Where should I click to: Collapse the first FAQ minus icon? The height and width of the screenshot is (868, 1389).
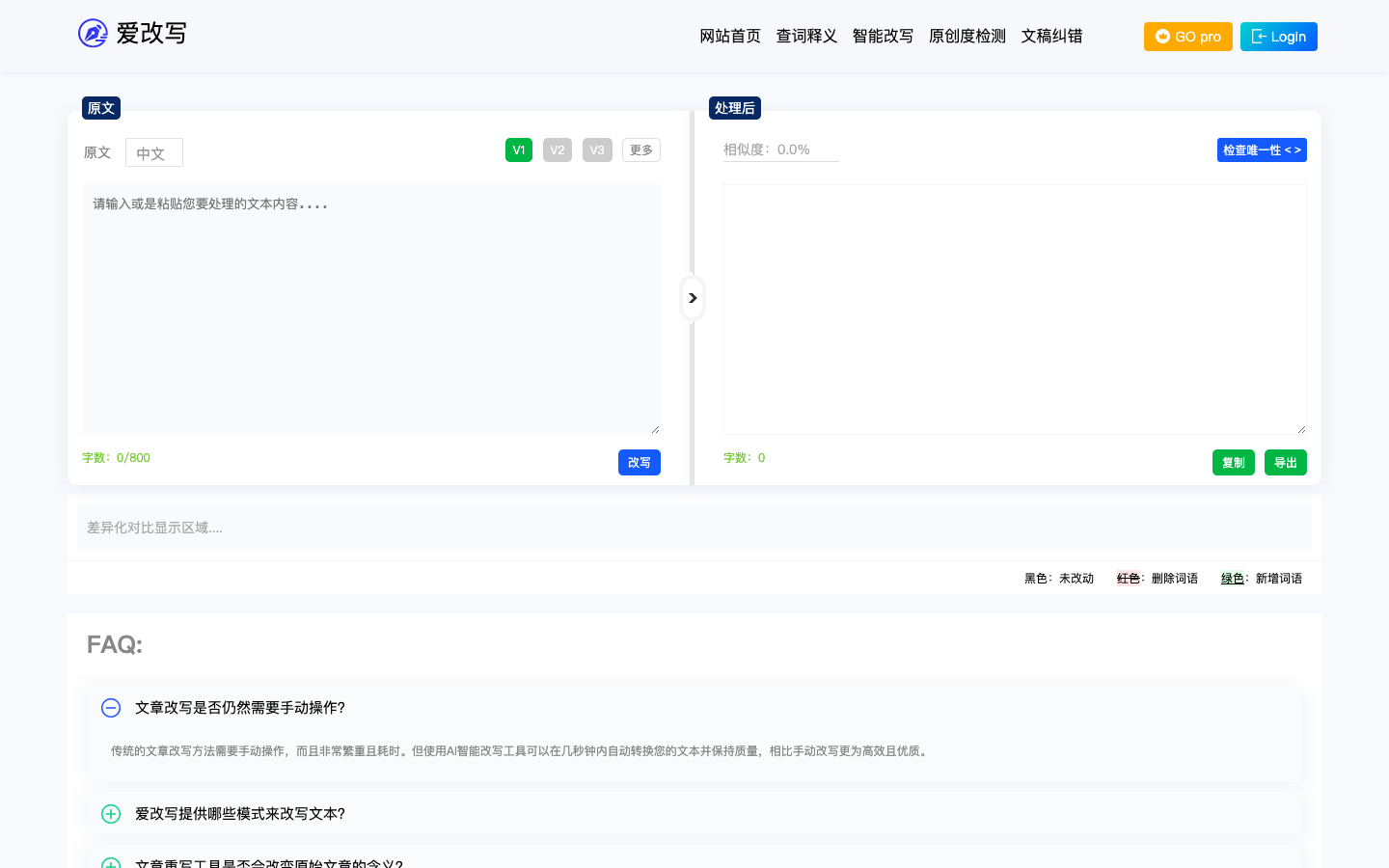coord(111,708)
